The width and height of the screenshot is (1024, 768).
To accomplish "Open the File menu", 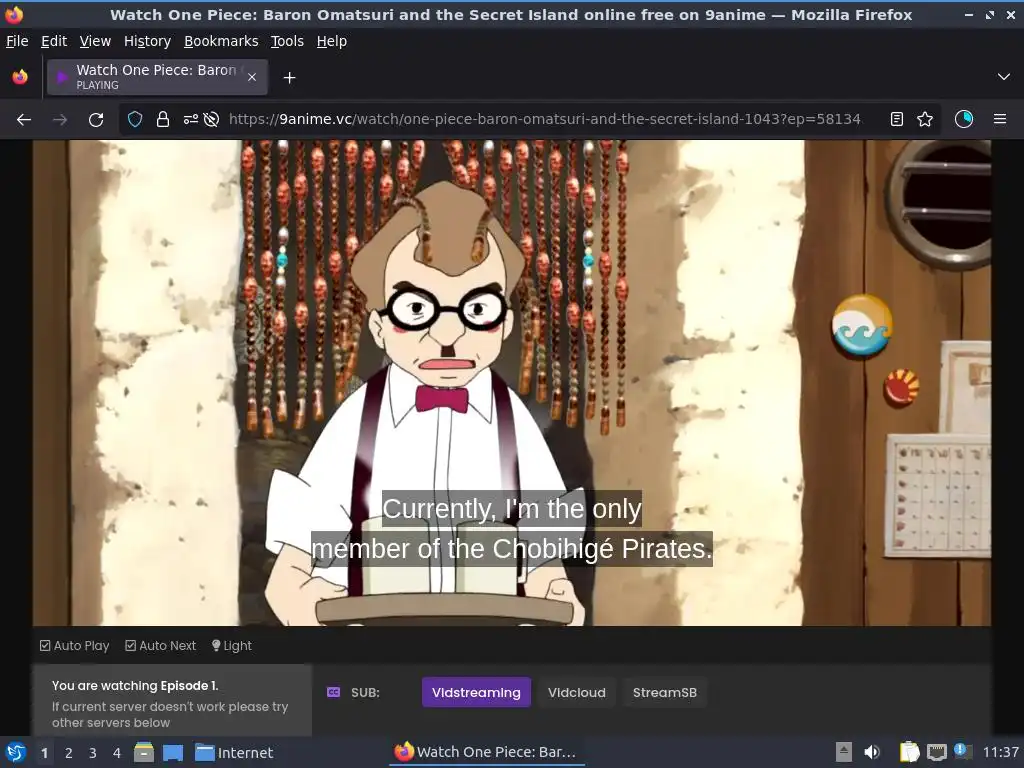I will click(x=17, y=41).
